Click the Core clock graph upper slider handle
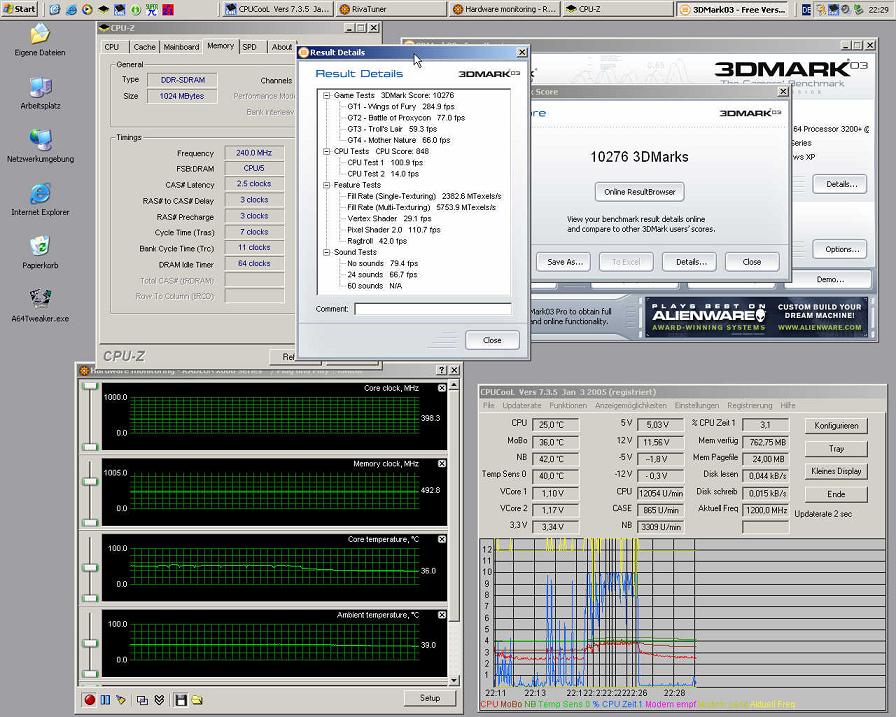This screenshot has height=717, width=896. click(90, 387)
